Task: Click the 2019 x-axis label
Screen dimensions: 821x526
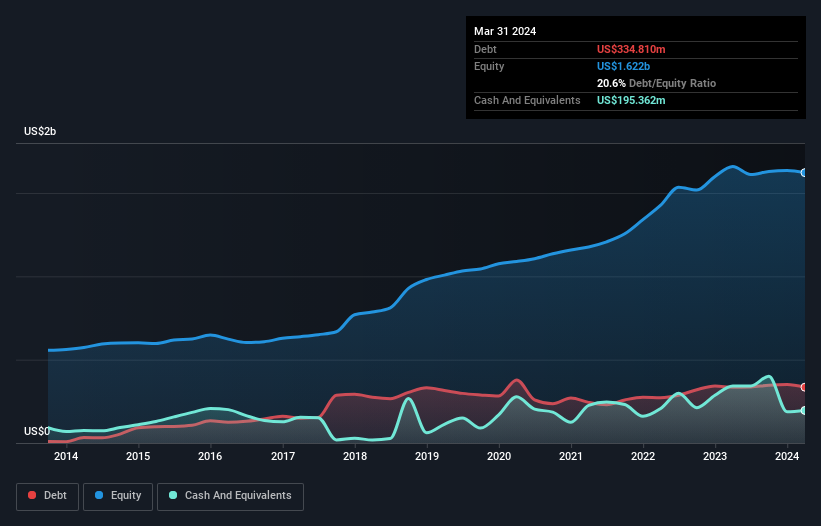Action: (427, 457)
